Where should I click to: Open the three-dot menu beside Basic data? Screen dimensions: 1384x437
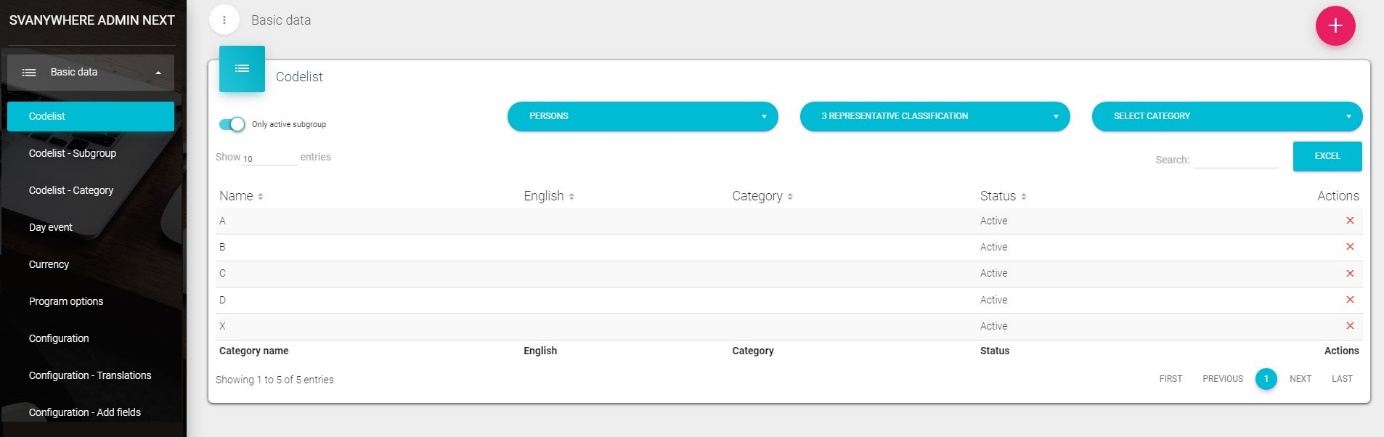click(x=224, y=20)
